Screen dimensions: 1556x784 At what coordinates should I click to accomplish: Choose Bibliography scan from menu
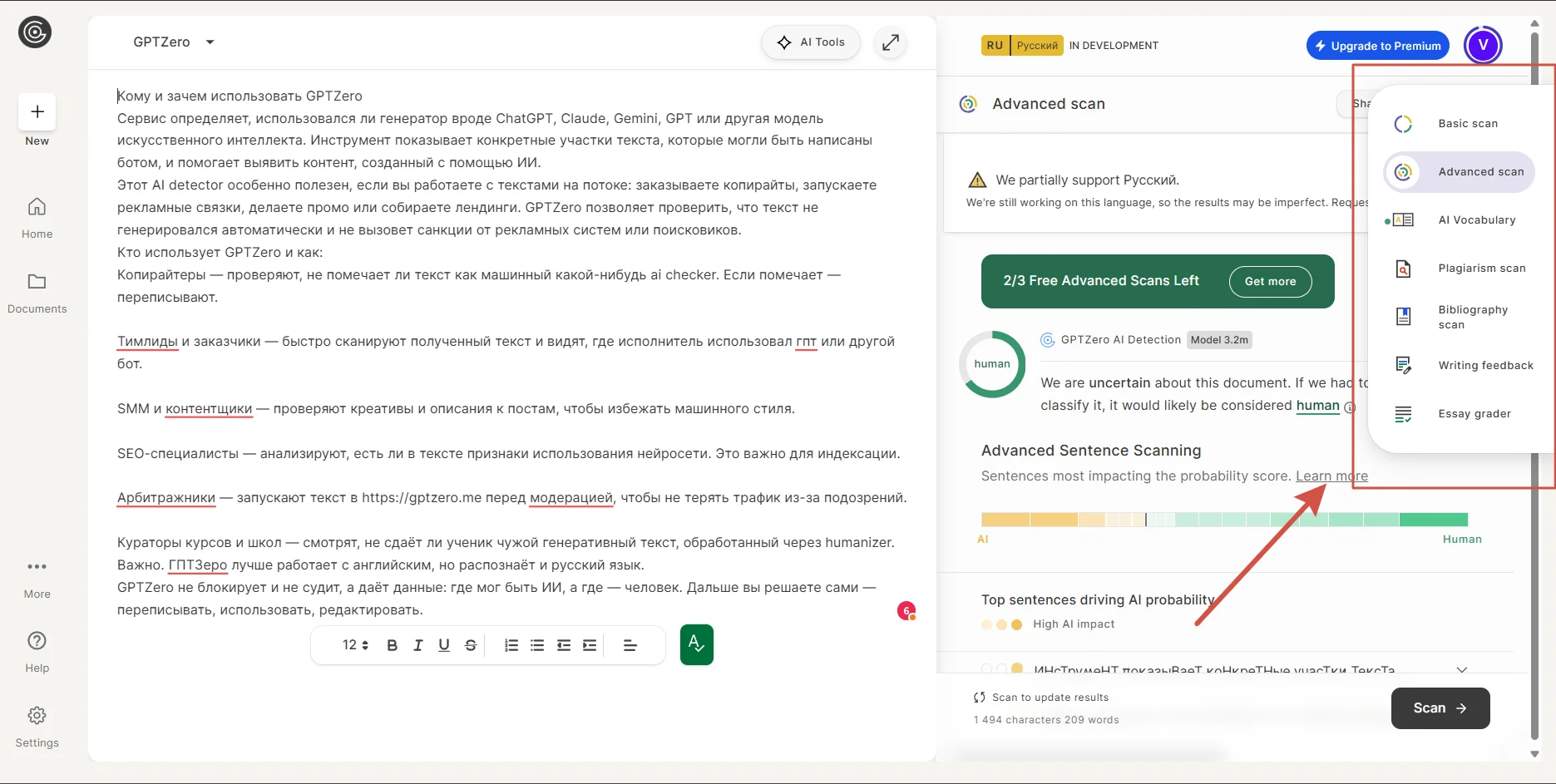point(1460,317)
